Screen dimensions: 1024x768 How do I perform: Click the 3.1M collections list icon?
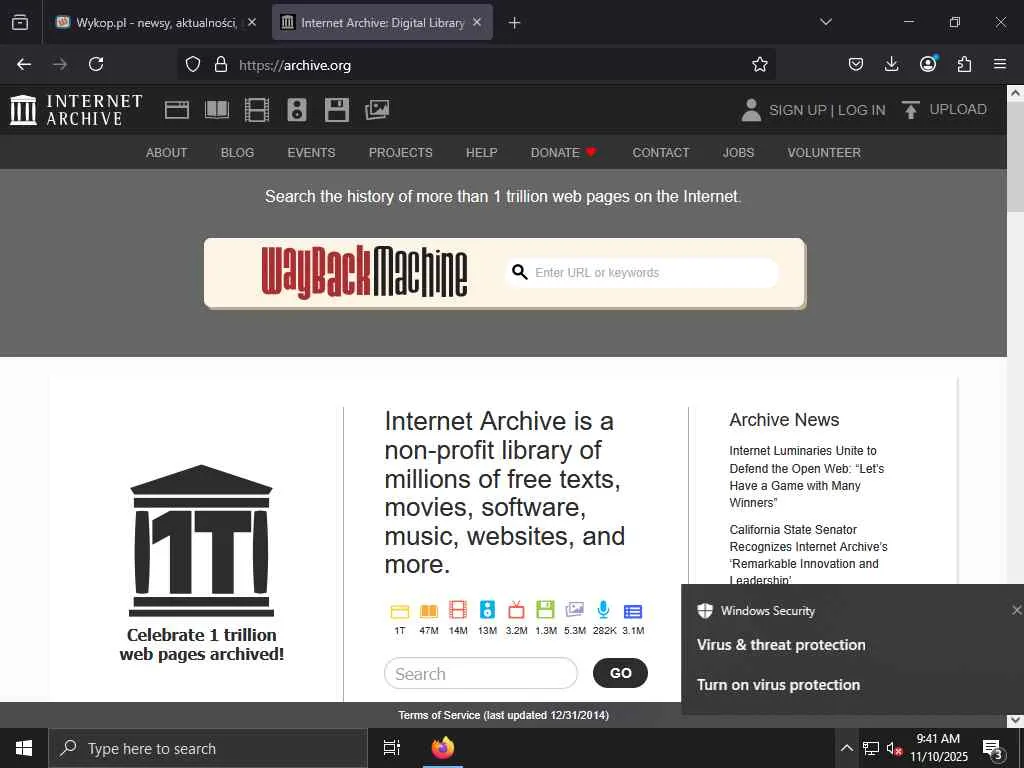(x=633, y=611)
